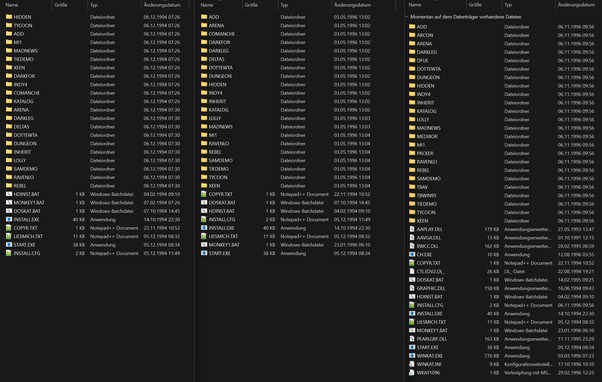This screenshot has width=602, height=382.
Task: Click the CH.EXE application icon
Action: 412,255
